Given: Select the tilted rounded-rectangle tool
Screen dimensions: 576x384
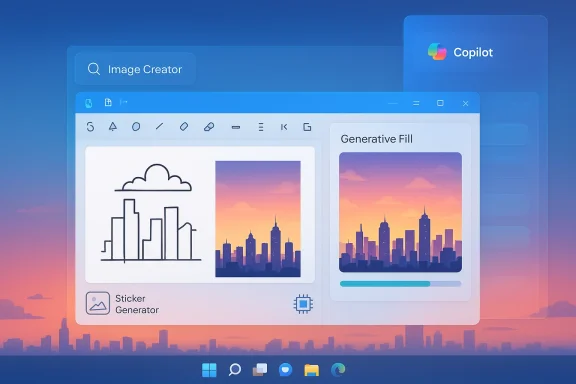Looking at the screenshot, I should [x=184, y=126].
